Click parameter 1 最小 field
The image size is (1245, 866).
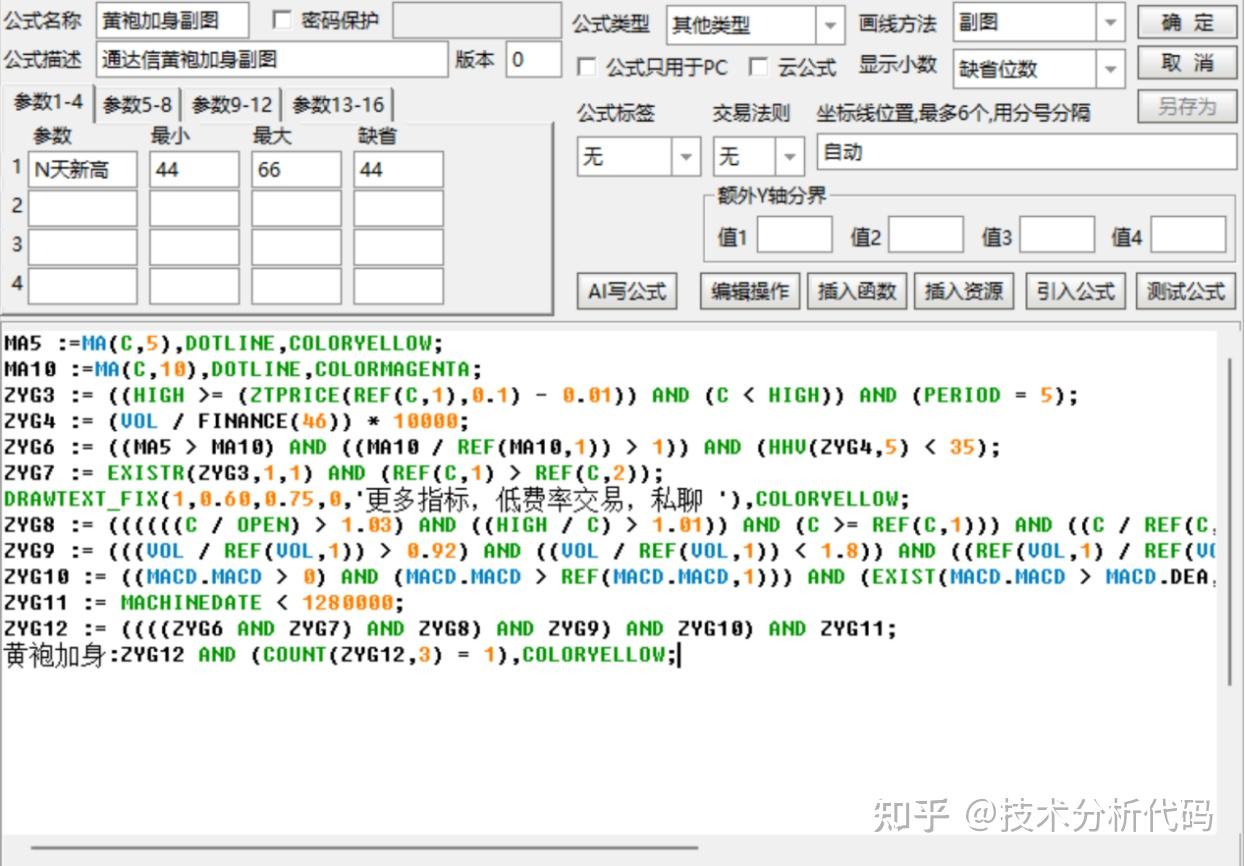tap(194, 170)
